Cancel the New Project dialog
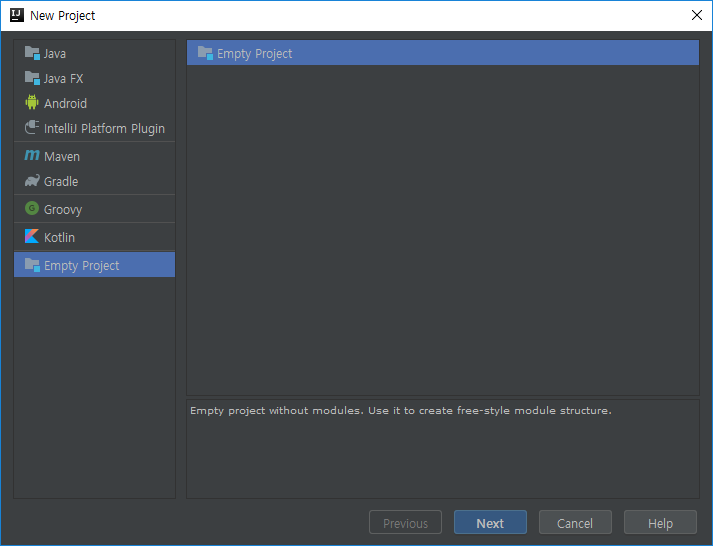This screenshot has height=546, width=713. click(x=575, y=522)
